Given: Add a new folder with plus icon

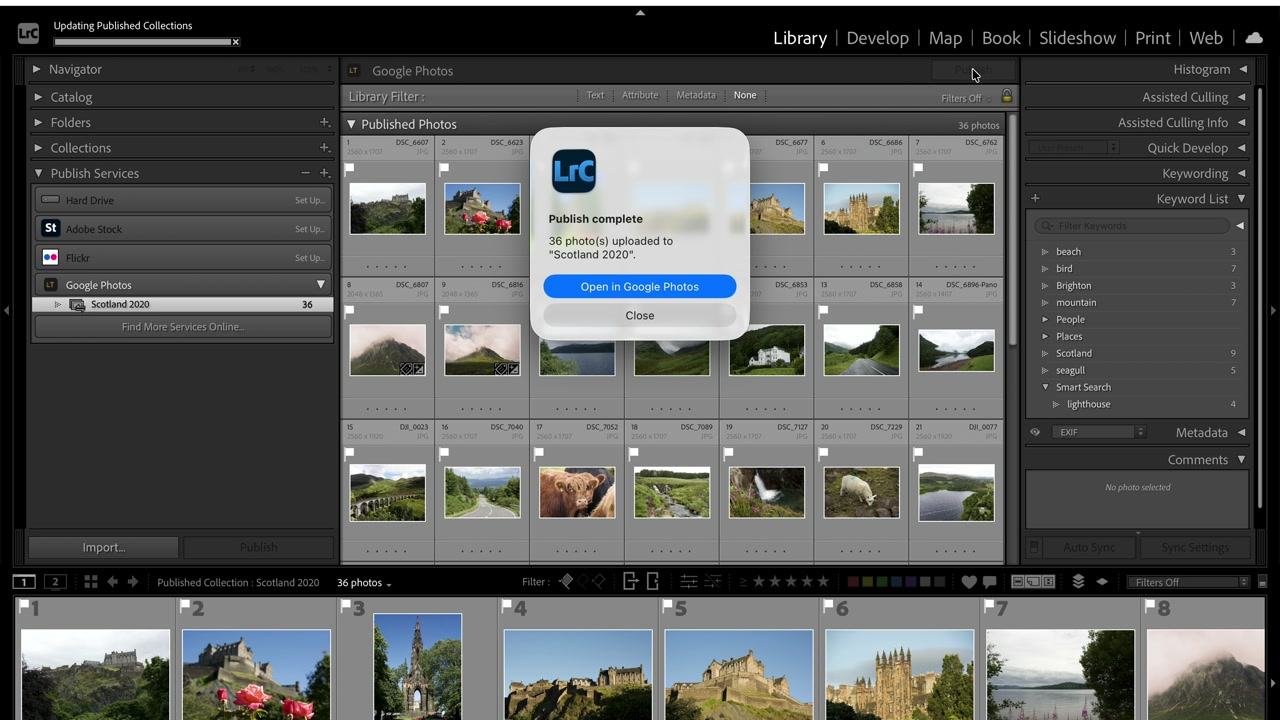Looking at the screenshot, I should tap(324, 122).
